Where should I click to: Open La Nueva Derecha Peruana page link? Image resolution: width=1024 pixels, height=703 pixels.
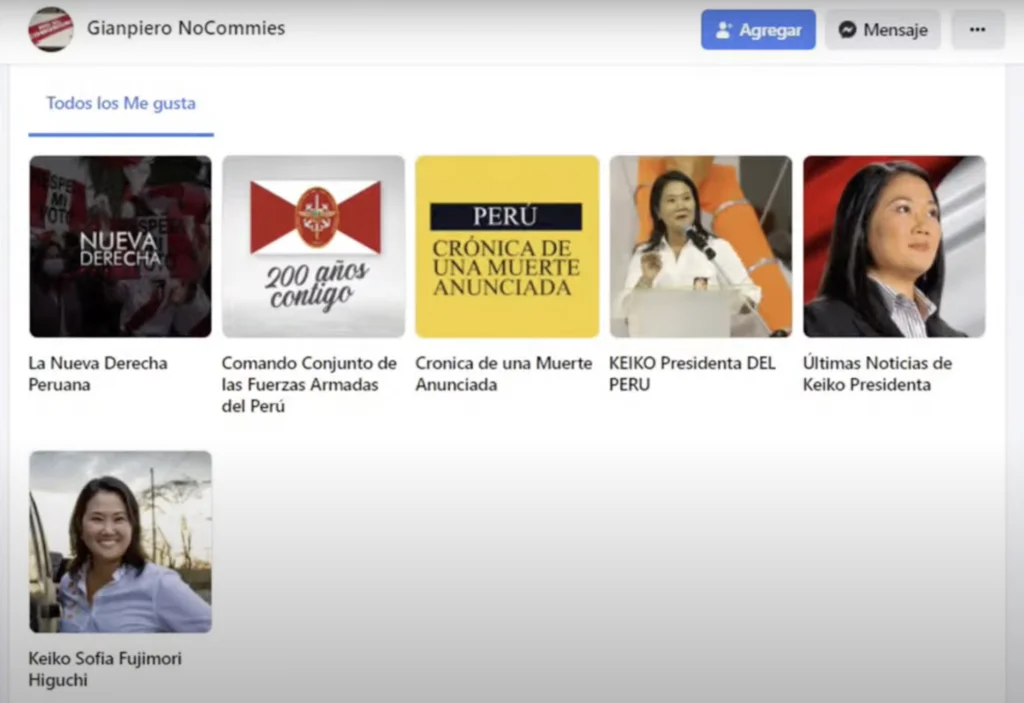click(98, 374)
